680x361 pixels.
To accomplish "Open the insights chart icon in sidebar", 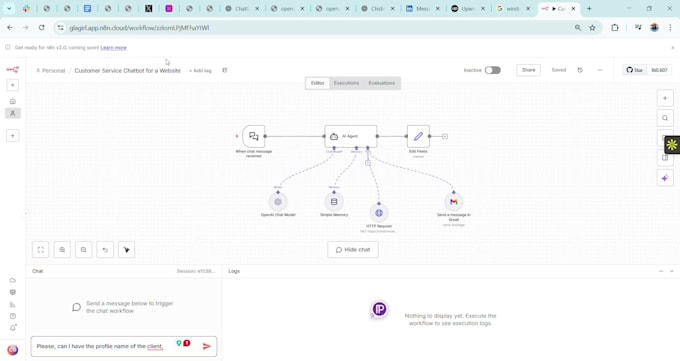I will pos(13,304).
